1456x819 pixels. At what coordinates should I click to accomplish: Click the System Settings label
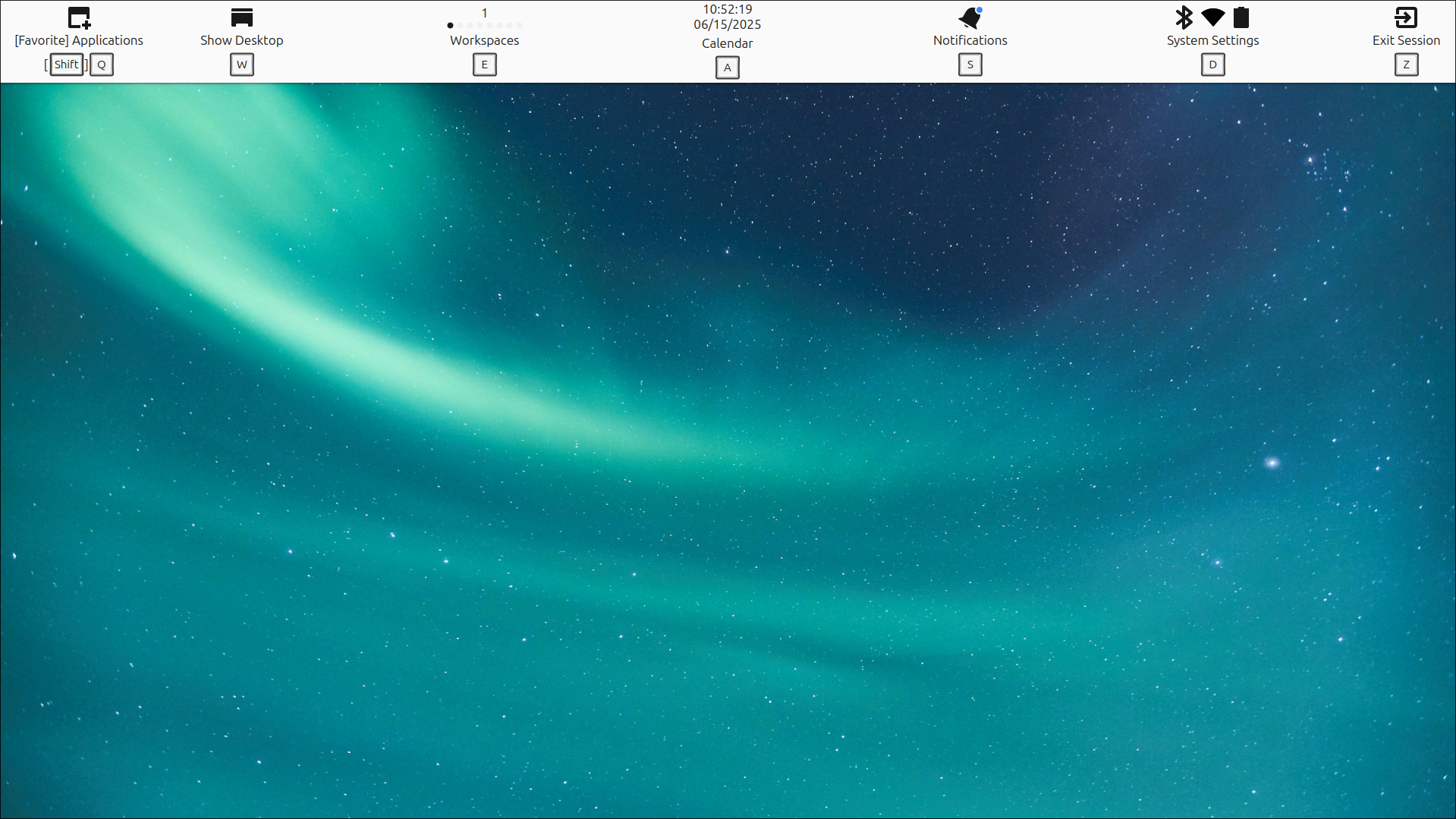(1212, 40)
